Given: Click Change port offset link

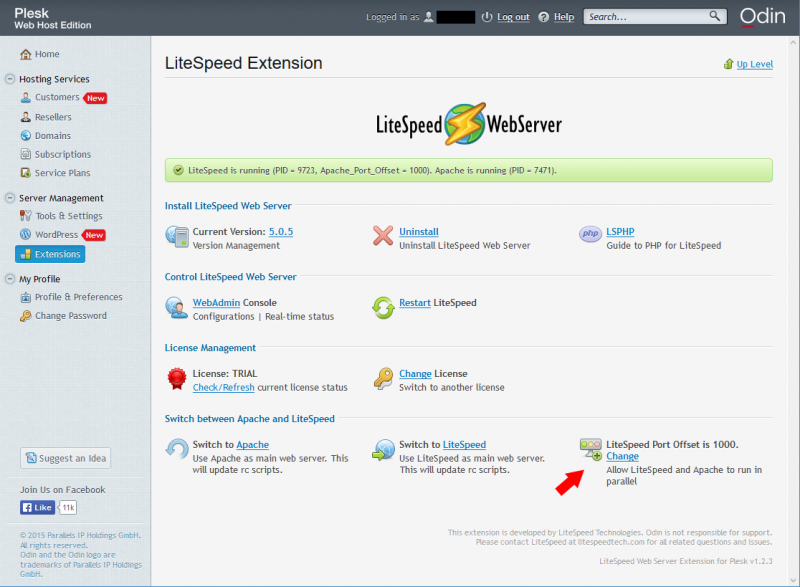Looking at the screenshot, I should point(622,456).
